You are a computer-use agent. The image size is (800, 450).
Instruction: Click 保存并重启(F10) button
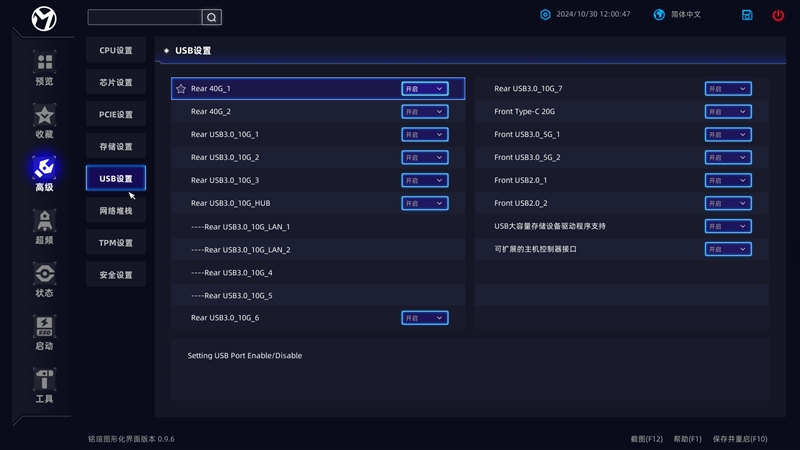click(x=740, y=439)
